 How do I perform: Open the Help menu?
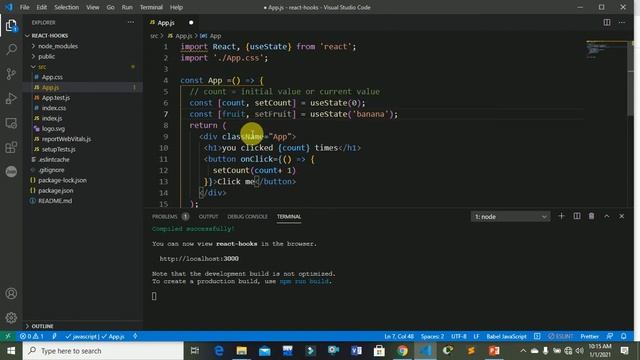pyautogui.click(x=176, y=7)
